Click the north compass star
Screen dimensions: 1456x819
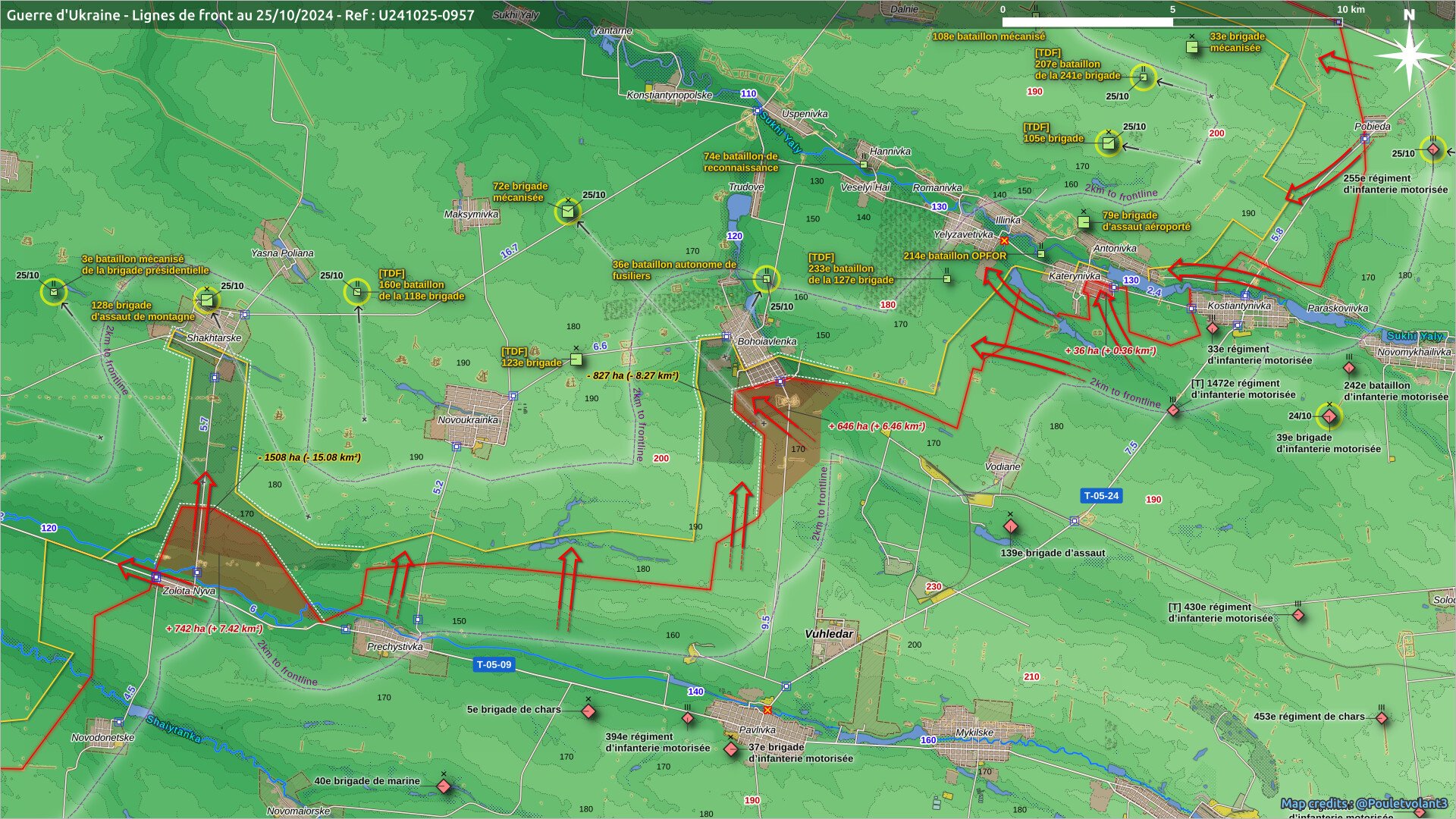coord(1409,55)
